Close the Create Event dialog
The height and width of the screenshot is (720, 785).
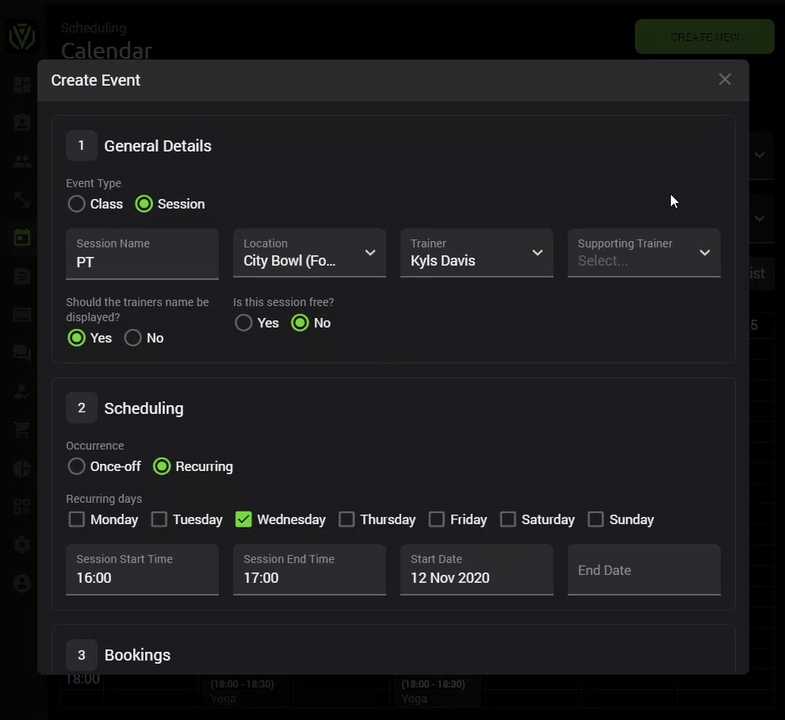click(x=724, y=80)
